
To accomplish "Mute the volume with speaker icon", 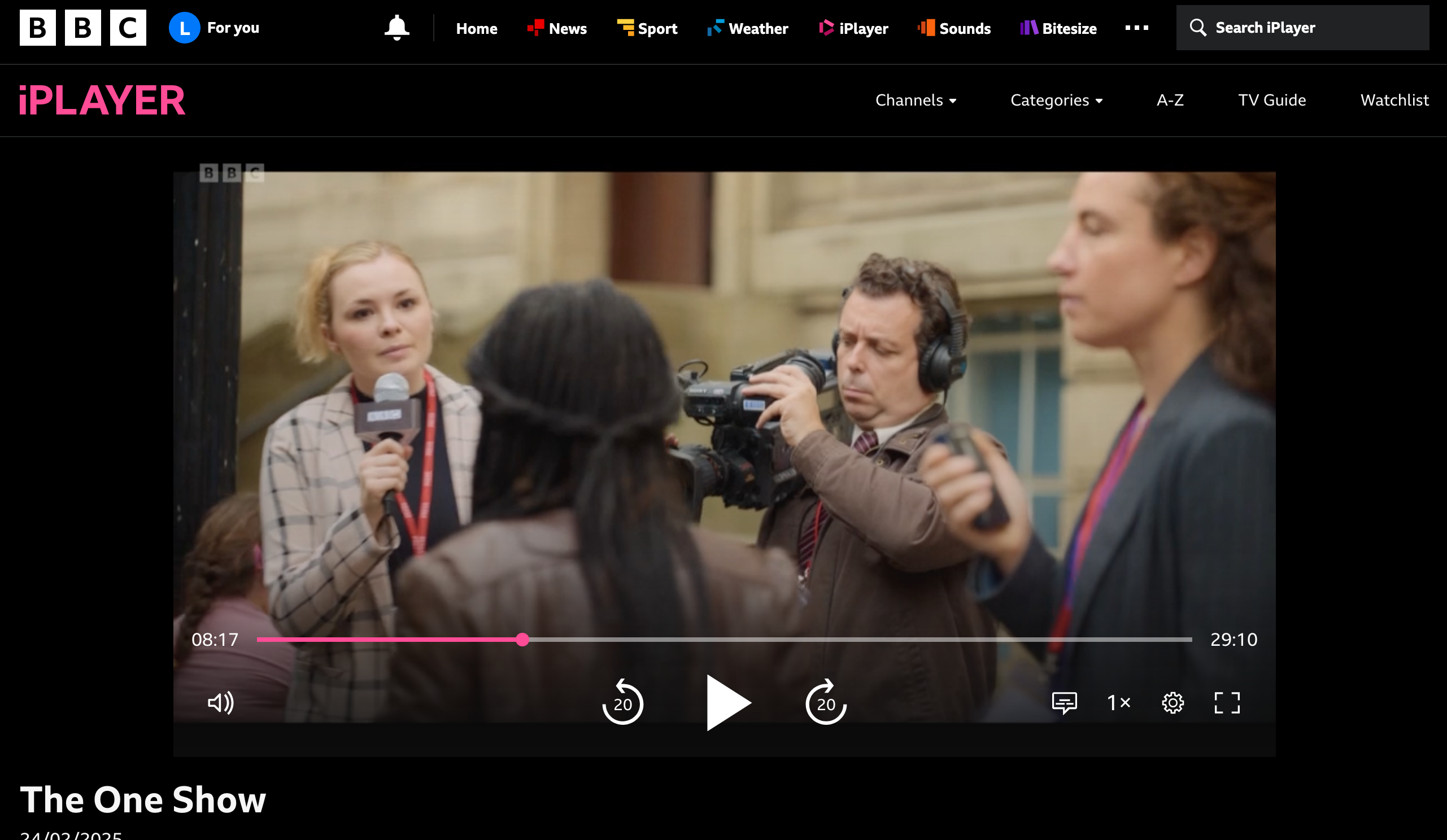I will [220, 702].
